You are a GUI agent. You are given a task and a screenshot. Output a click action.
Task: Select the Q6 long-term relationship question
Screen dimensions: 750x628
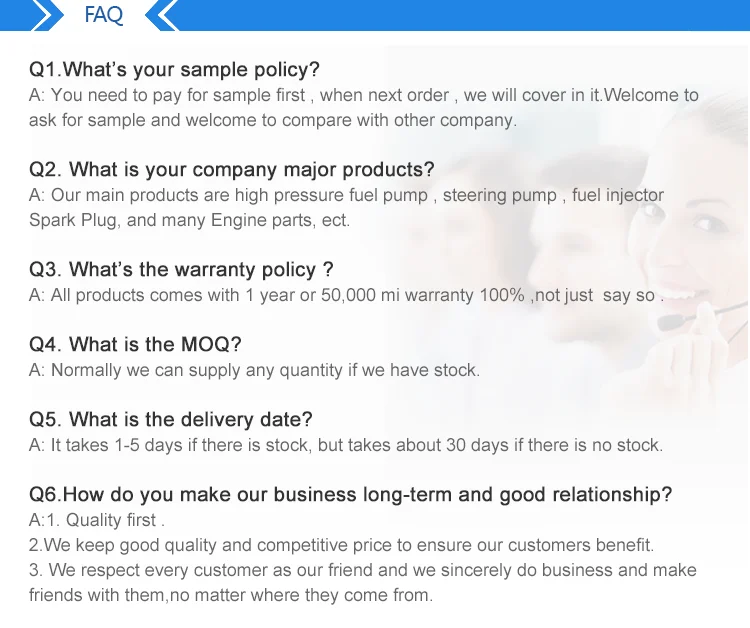coord(351,494)
